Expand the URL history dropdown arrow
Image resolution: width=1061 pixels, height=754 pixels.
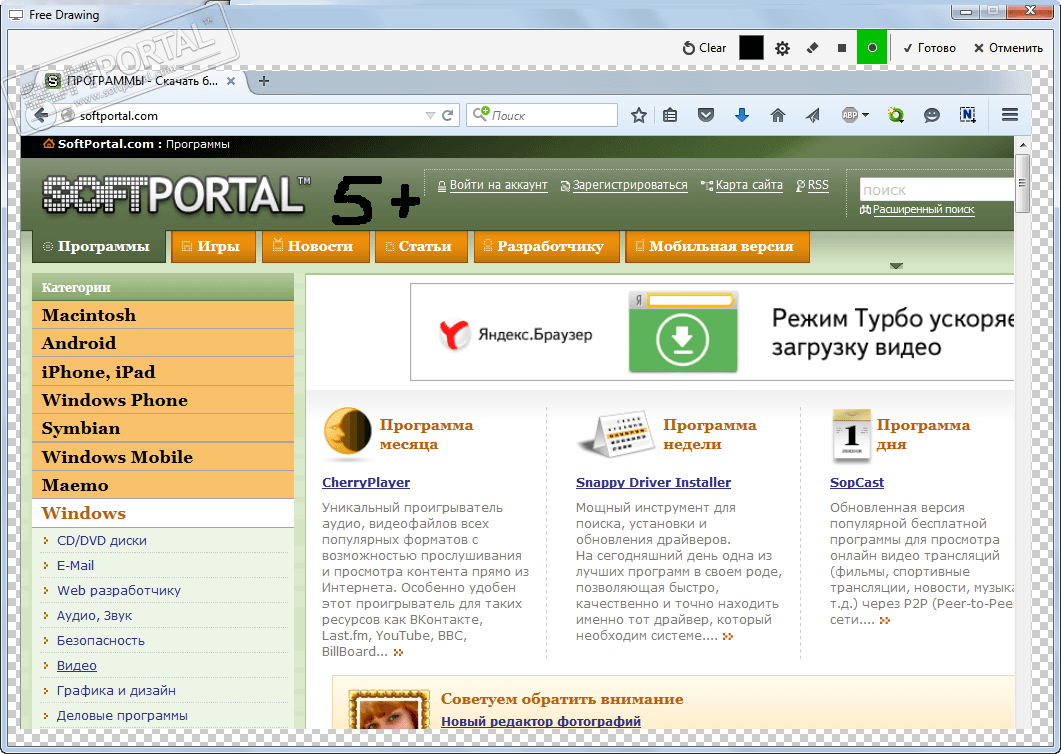(x=430, y=116)
